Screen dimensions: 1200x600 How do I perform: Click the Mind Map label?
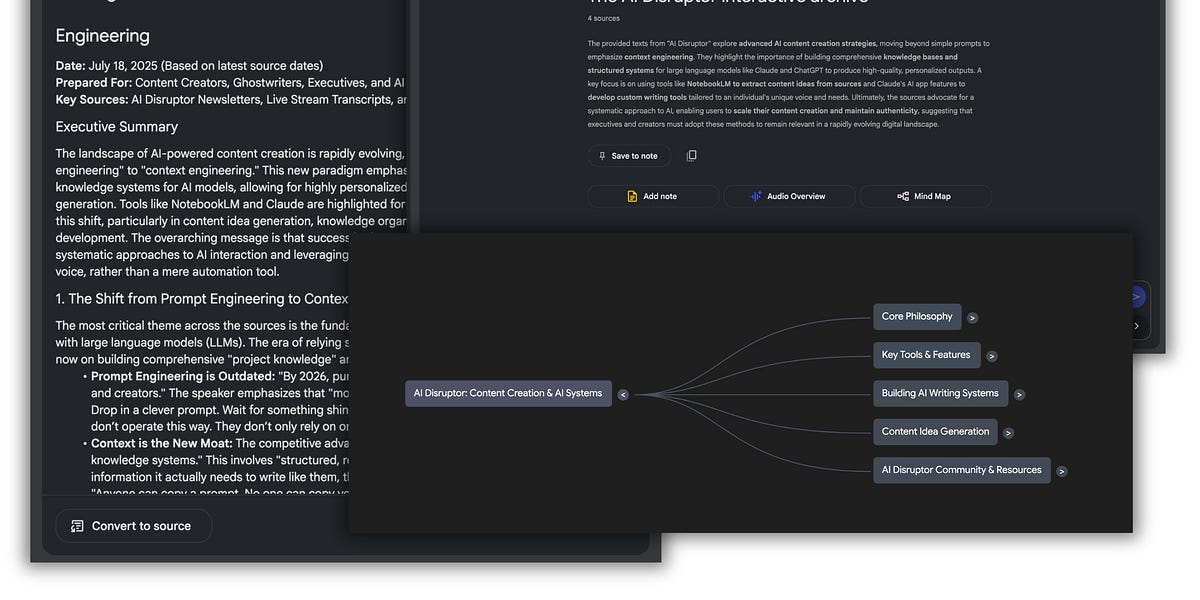click(x=932, y=197)
